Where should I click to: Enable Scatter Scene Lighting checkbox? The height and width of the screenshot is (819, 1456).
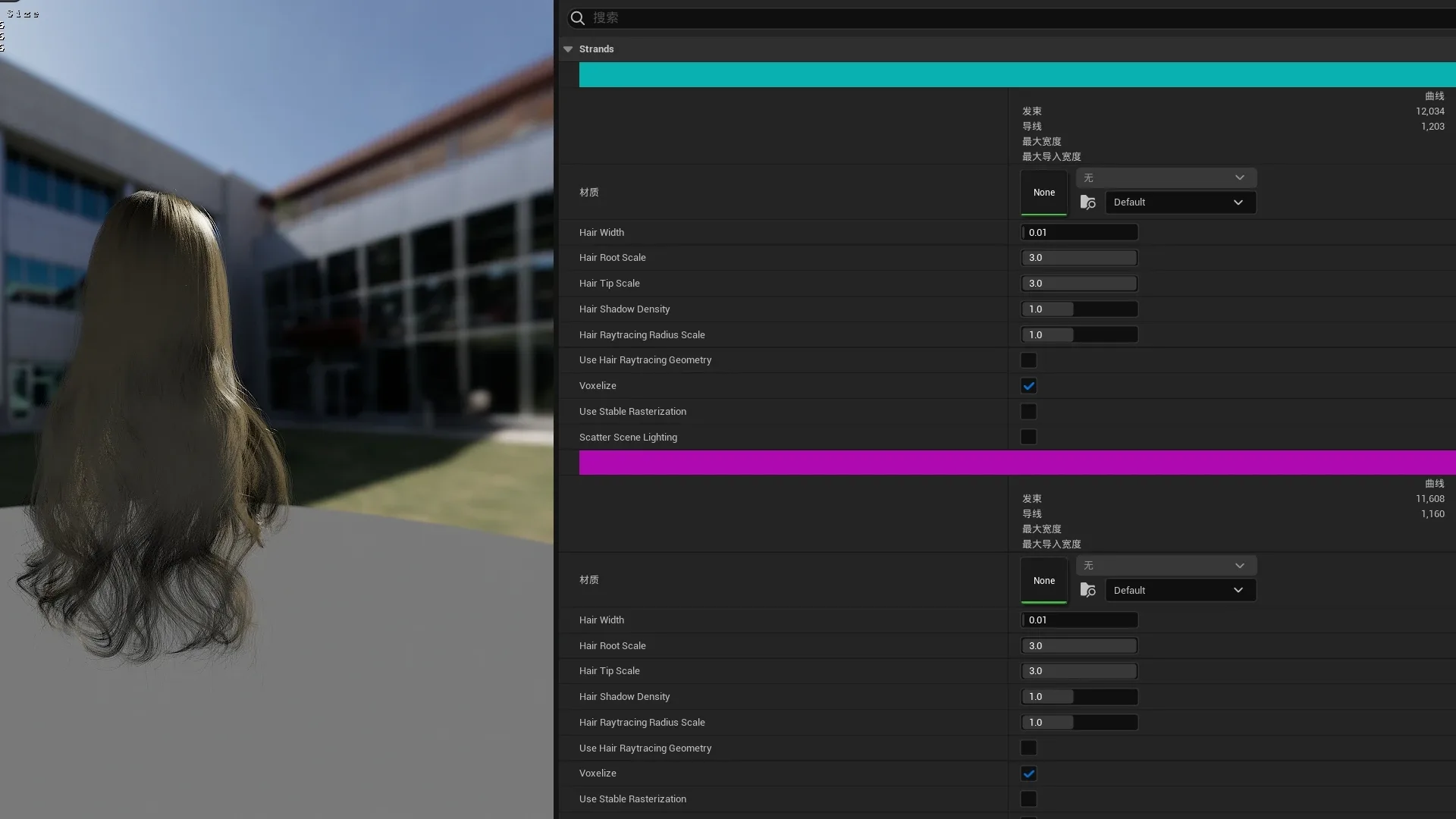tap(1028, 438)
